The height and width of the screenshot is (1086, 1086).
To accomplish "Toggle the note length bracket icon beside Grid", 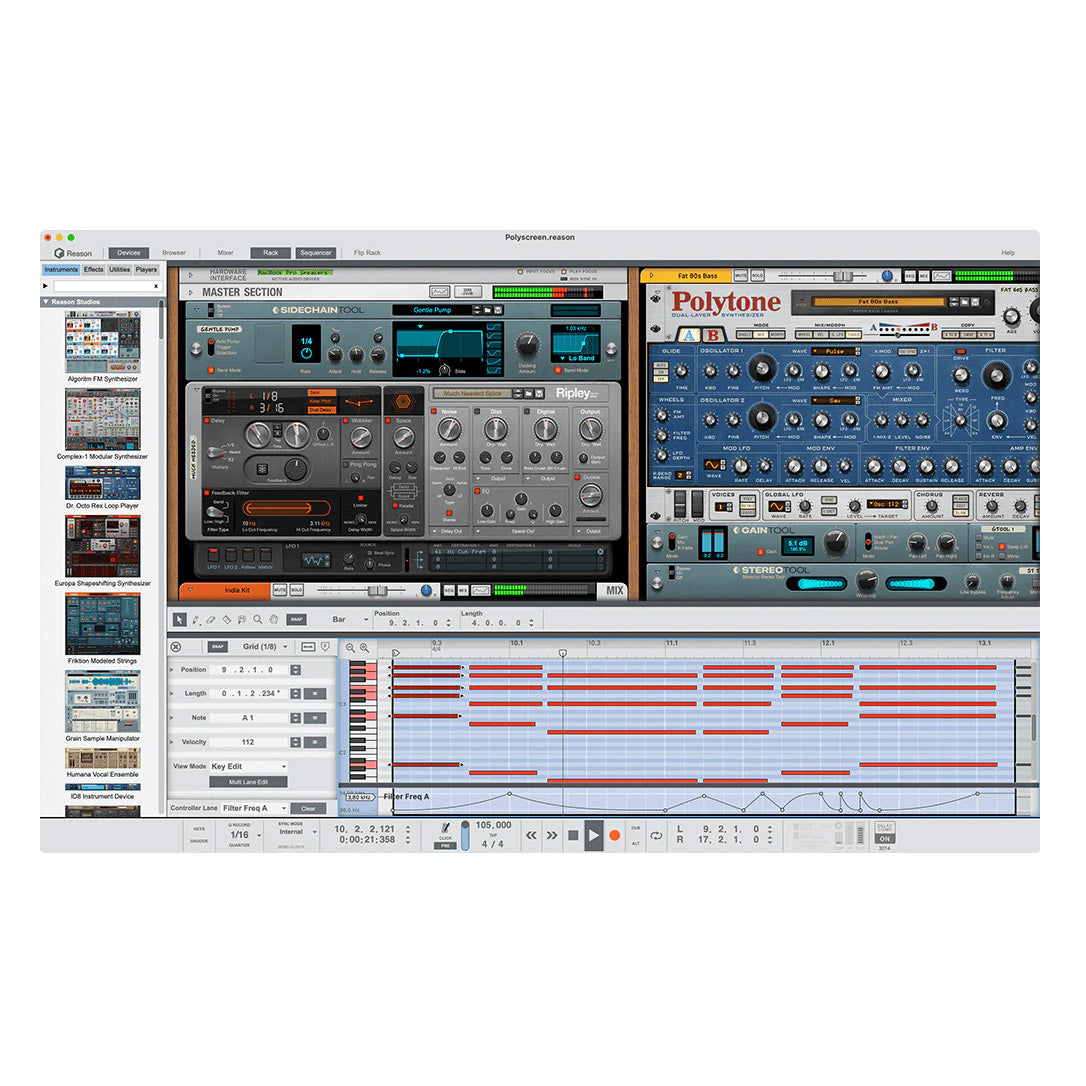I will (308, 647).
